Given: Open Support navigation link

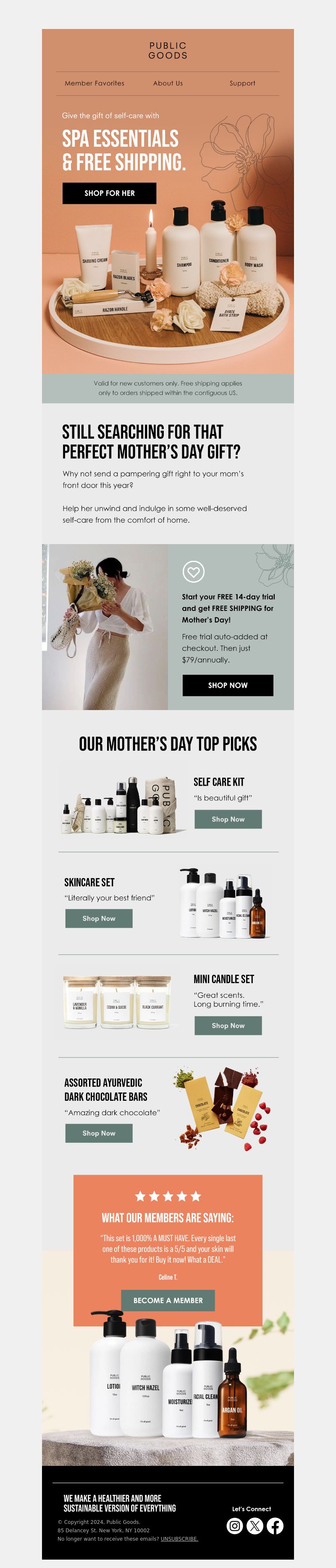Looking at the screenshot, I should pos(242,83).
